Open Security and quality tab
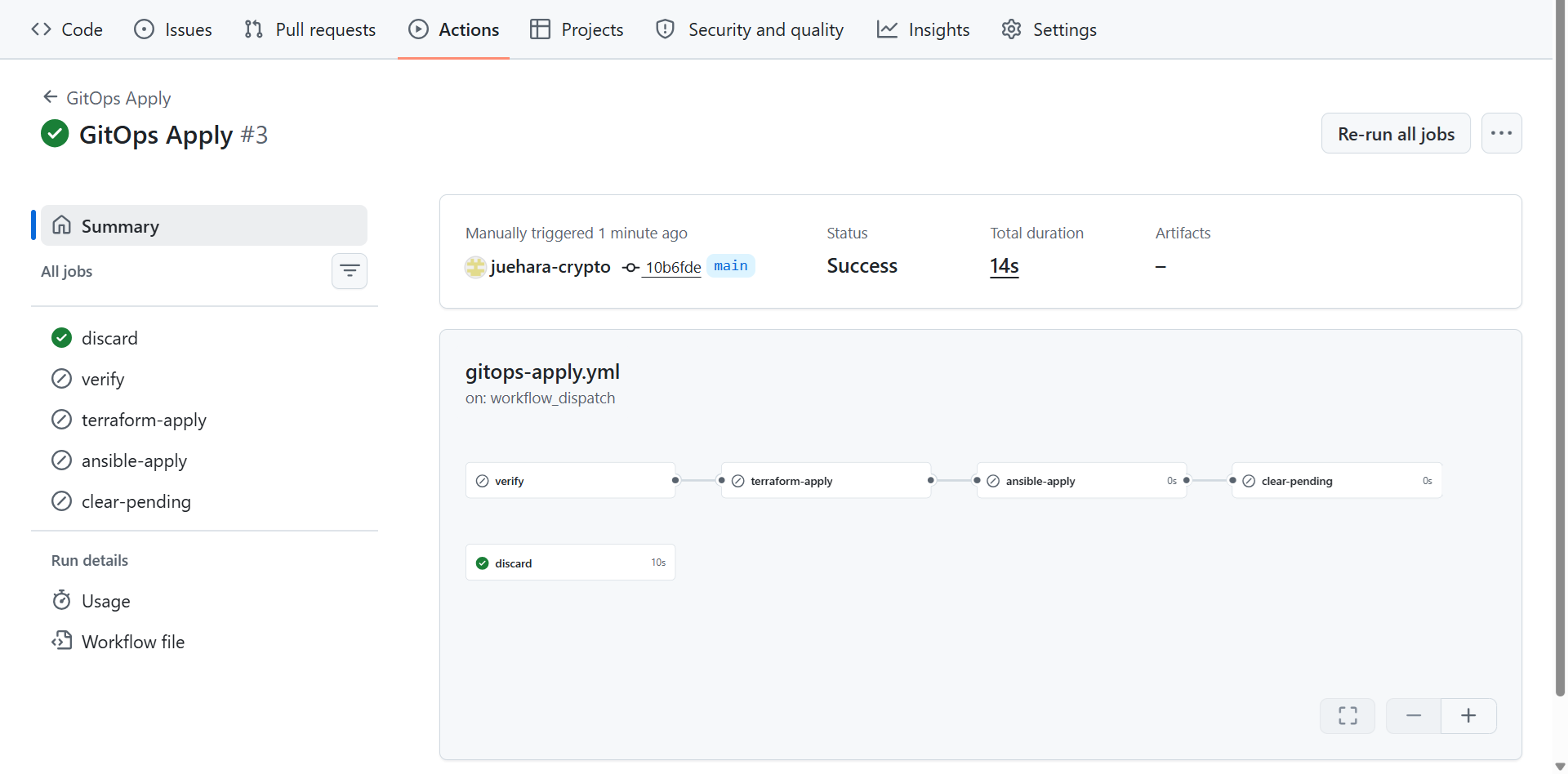This screenshot has height=774, width=1568. point(750,29)
